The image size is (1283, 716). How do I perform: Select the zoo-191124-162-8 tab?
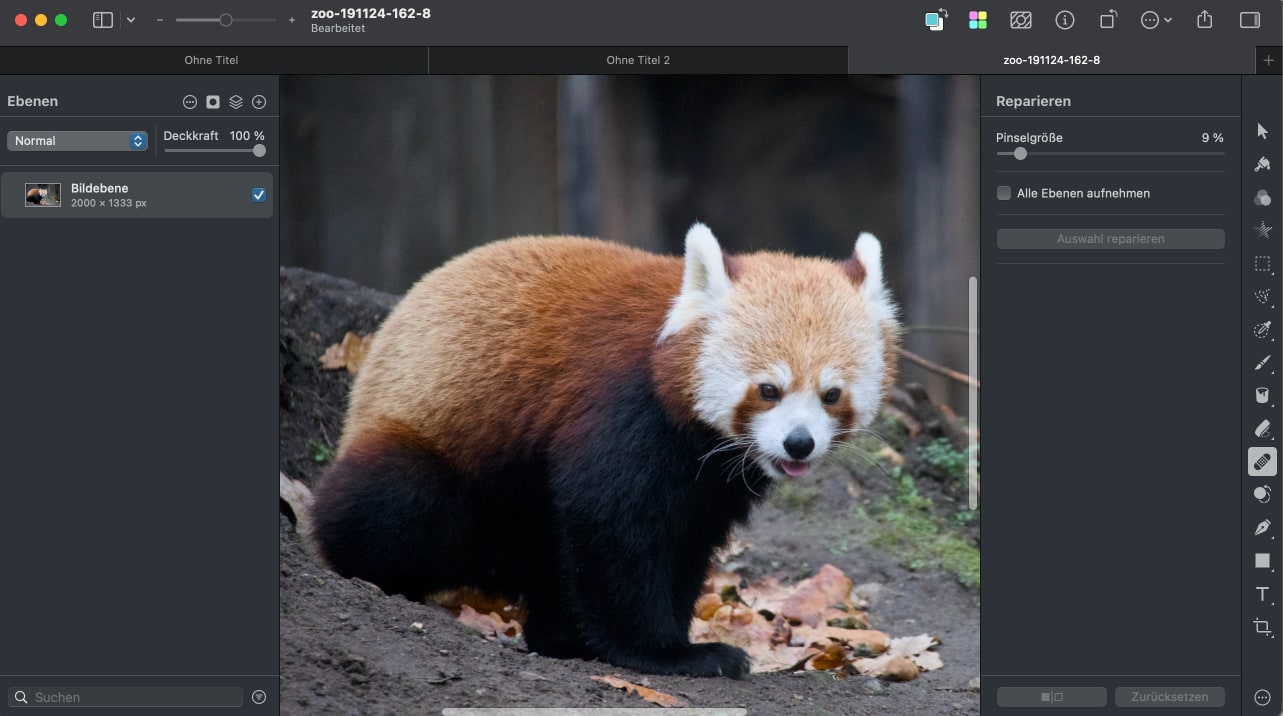[1052, 60]
